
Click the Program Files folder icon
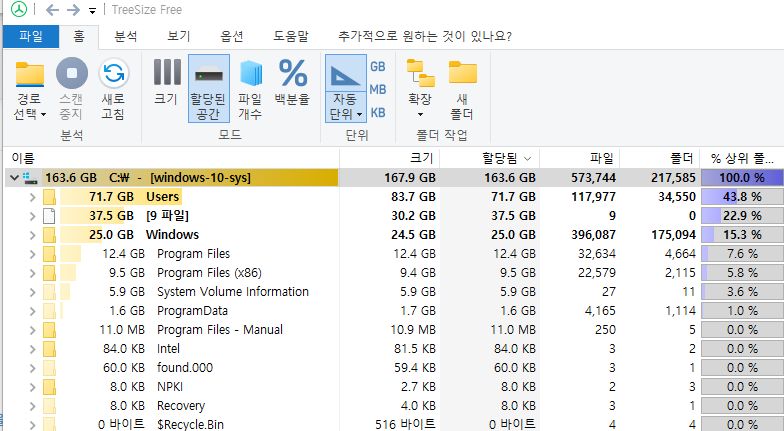49,254
